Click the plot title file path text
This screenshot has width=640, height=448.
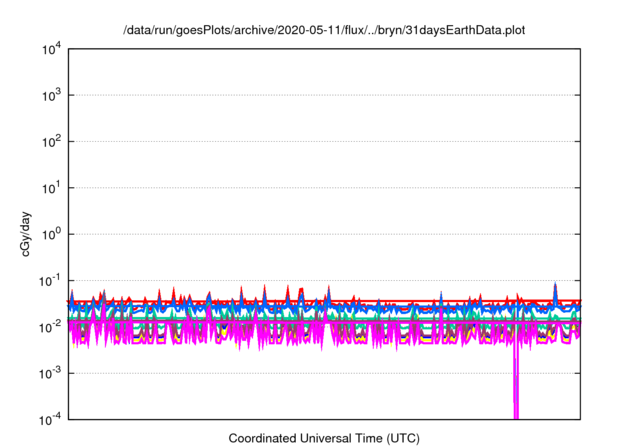(324, 30)
